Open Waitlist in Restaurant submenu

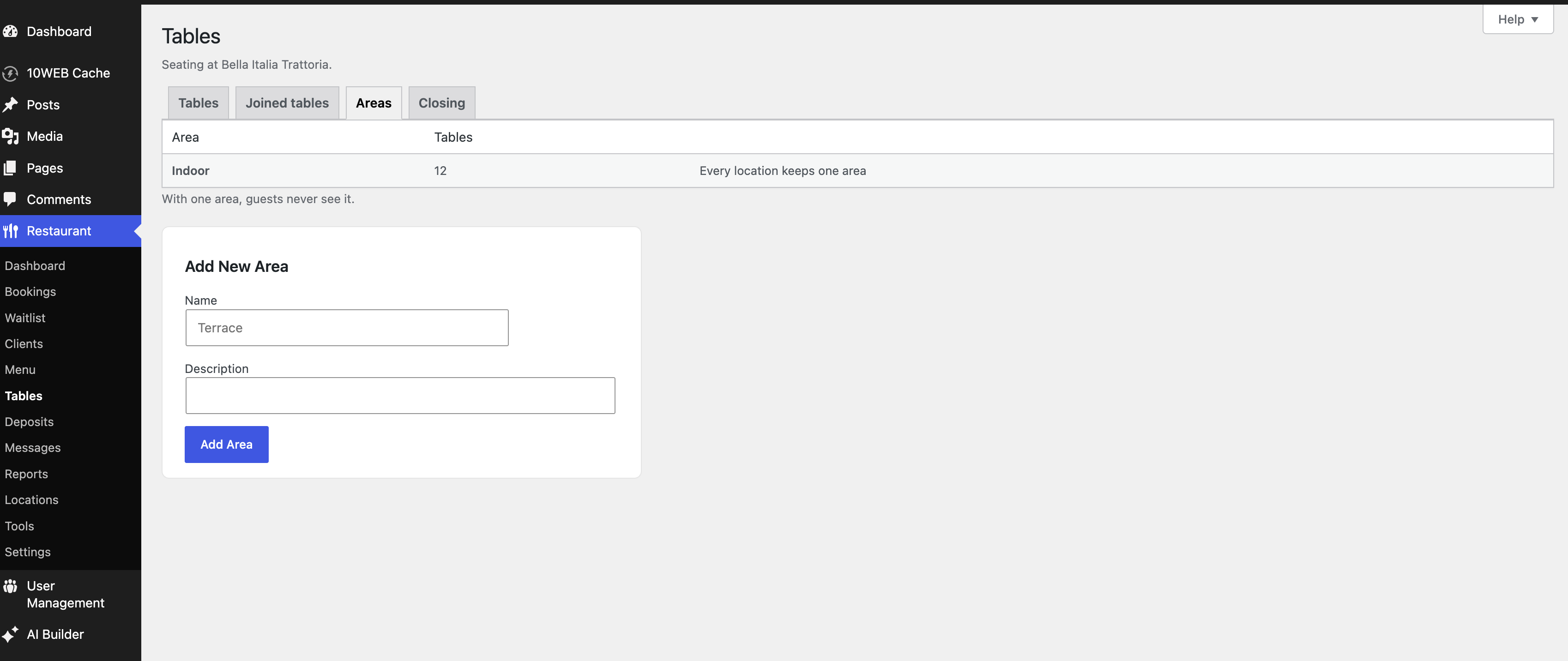pos(25,318)
